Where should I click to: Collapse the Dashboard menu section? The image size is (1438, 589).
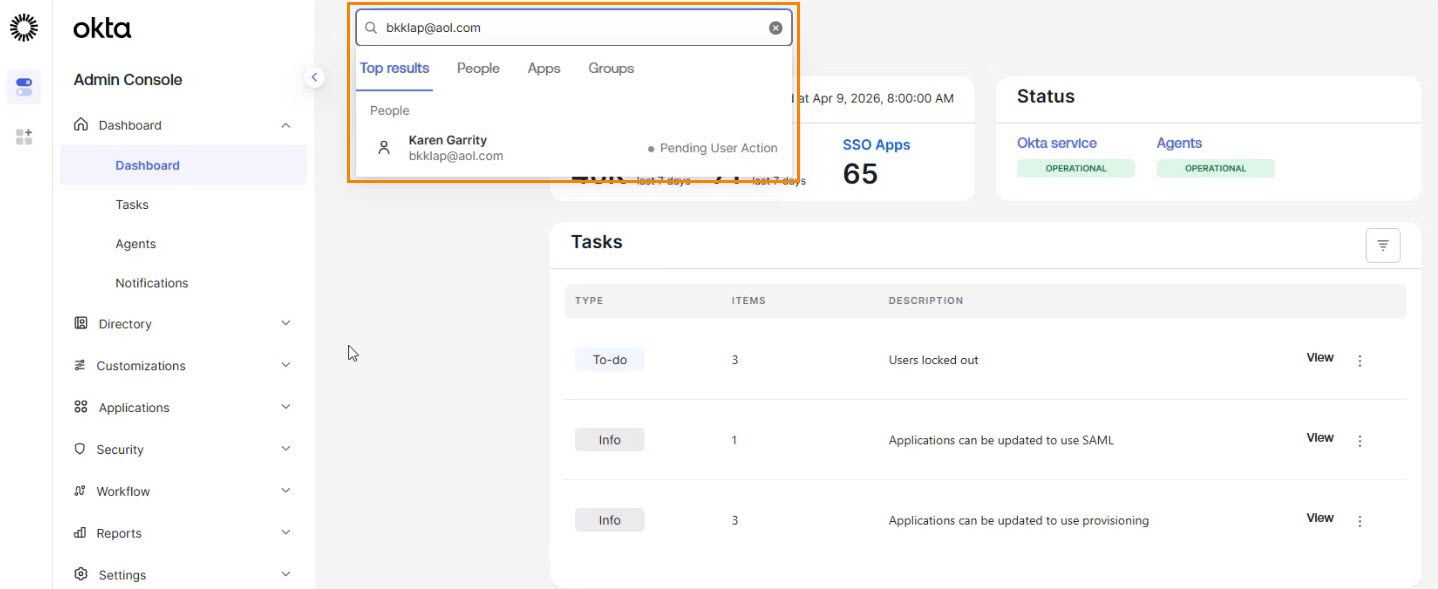tap(285, 126)
